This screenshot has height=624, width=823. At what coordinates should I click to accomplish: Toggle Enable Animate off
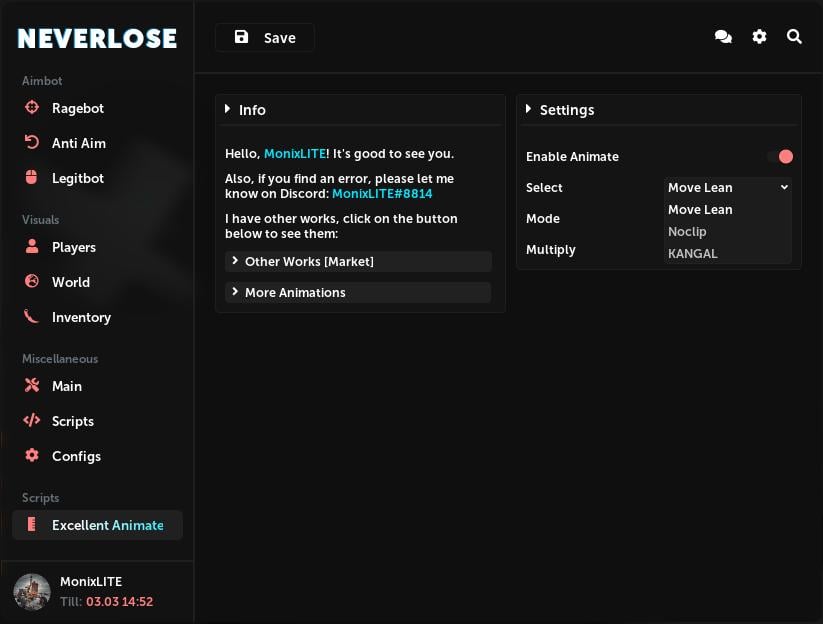pyautogui.click(x=785, y=156)
